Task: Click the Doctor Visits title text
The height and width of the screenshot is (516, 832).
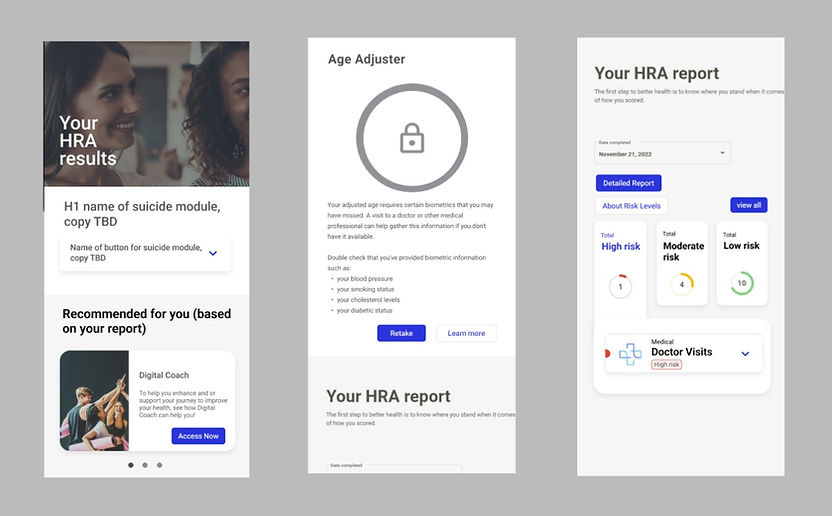Action: click(x=682, y=352)
